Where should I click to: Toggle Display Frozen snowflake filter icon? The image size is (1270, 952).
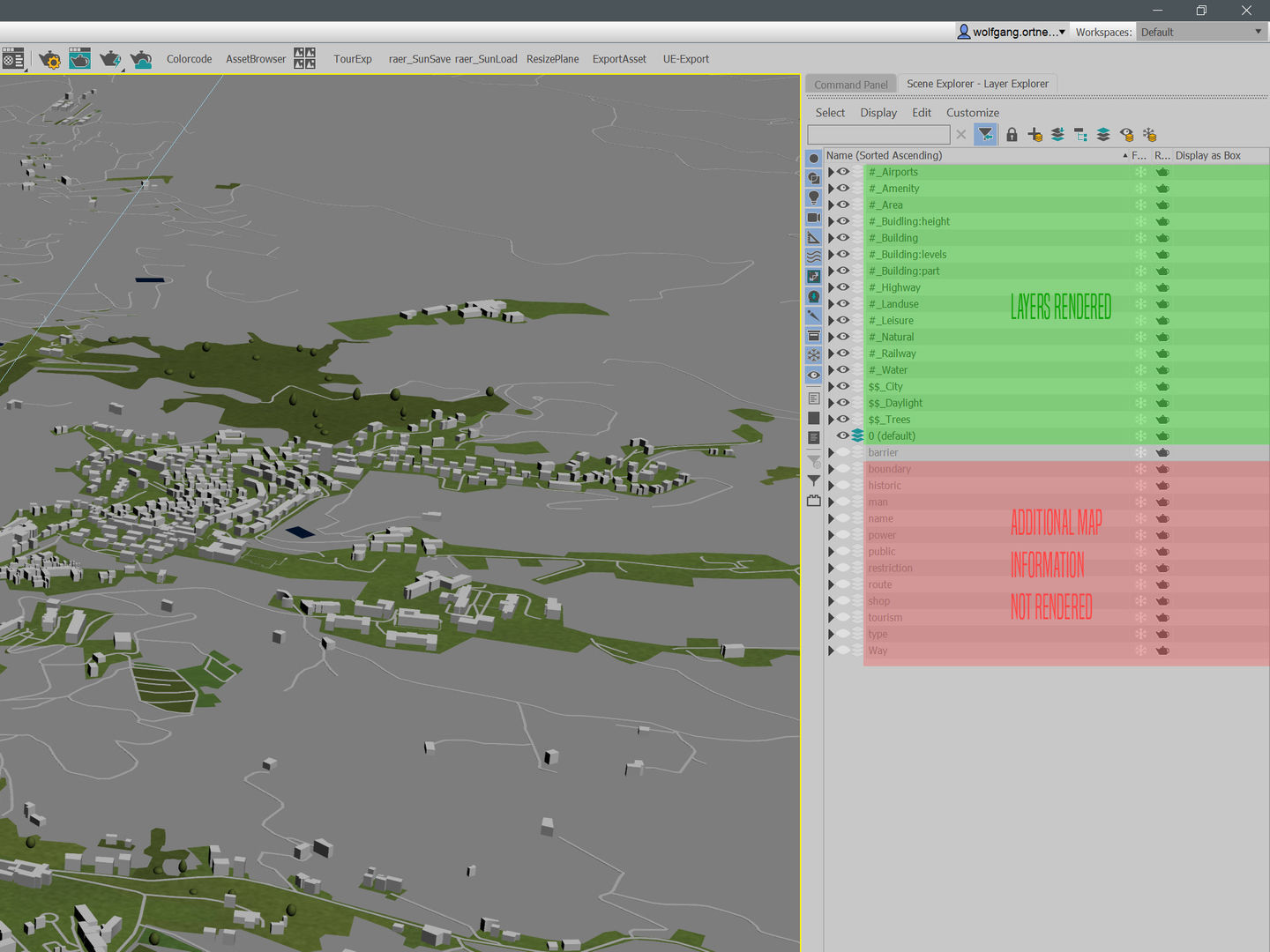(813, 355)
